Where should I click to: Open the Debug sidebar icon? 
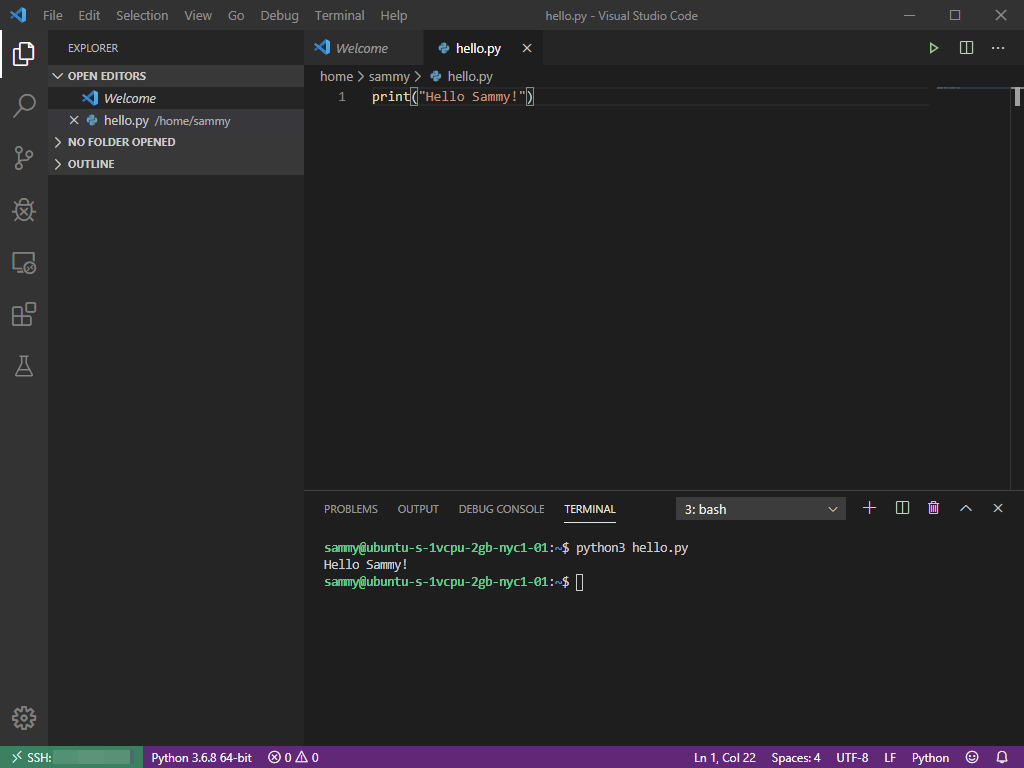23,210
